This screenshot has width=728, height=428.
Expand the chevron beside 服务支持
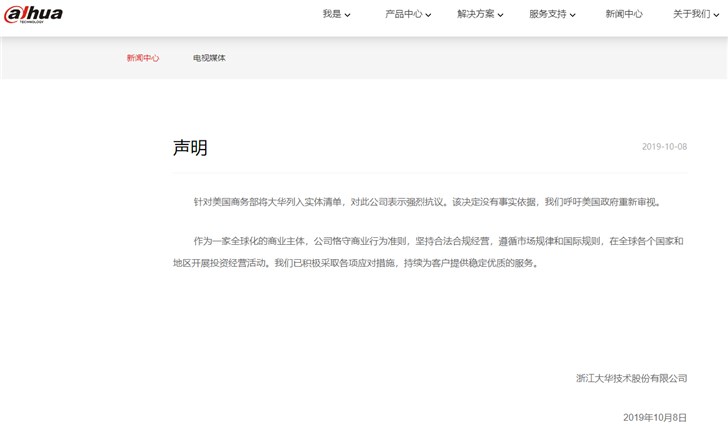573,15
